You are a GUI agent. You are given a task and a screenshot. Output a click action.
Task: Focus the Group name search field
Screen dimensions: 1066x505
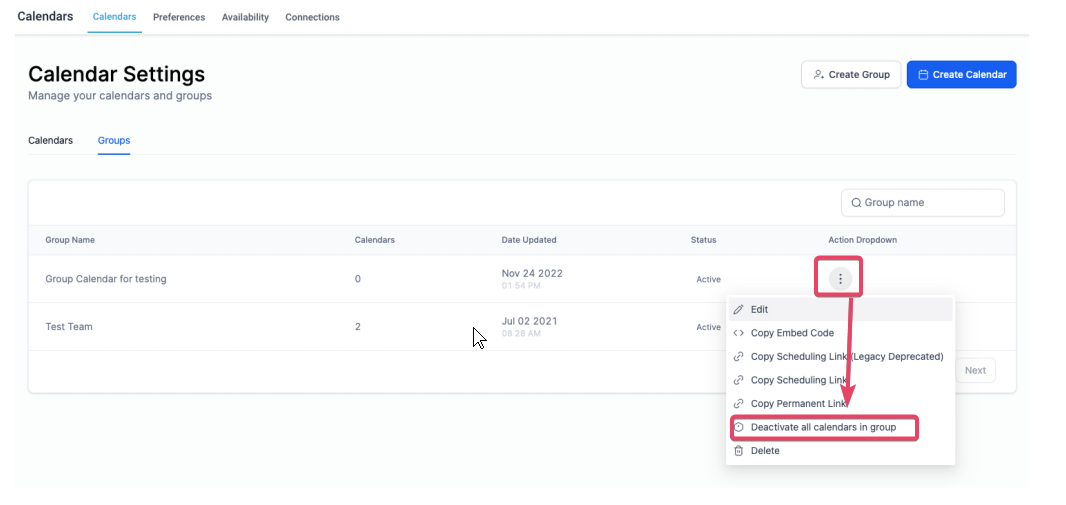click(x=923, y=203)
